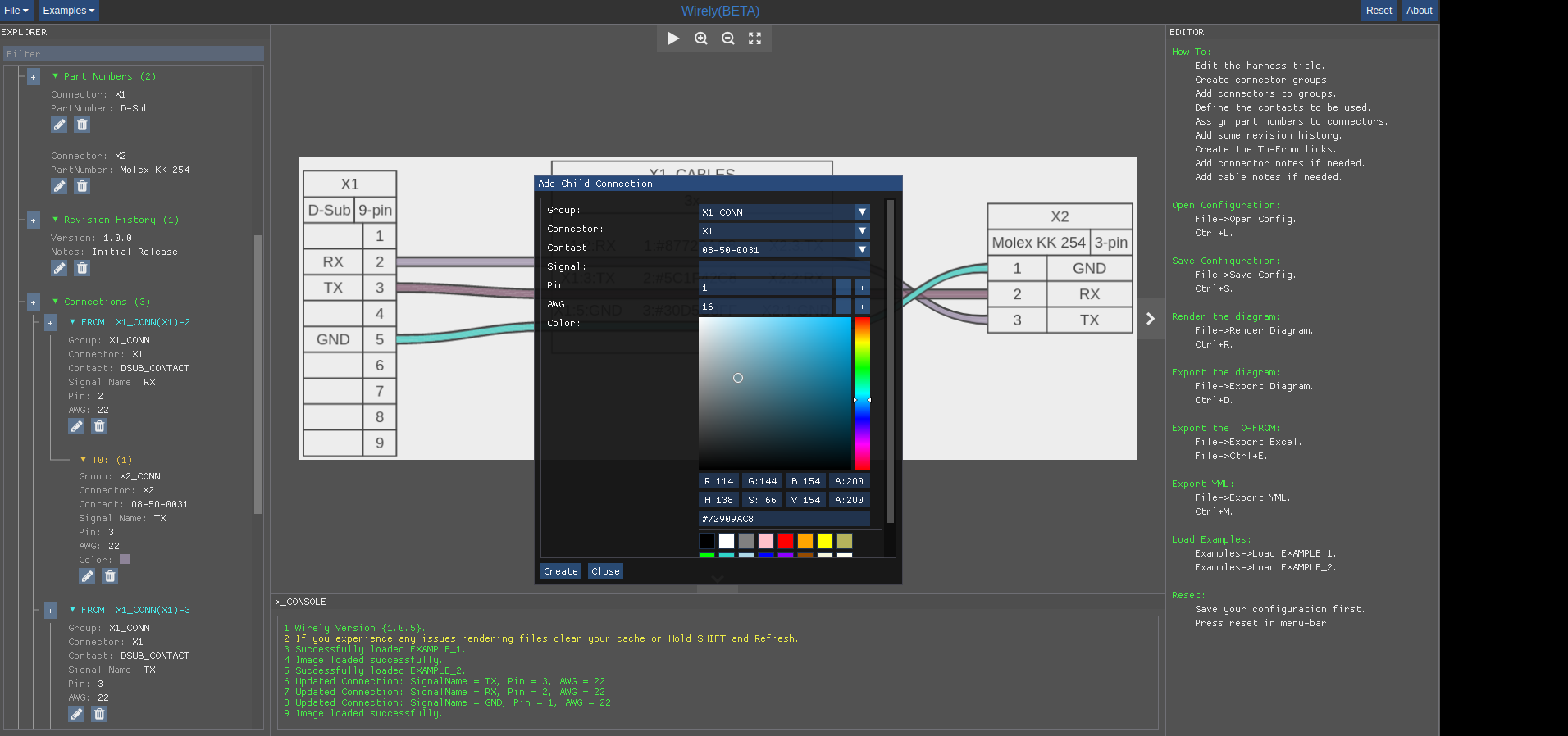Click the zoom out magnifier icon
This screenshot has height=736, width=1568.
click(728, 39)
